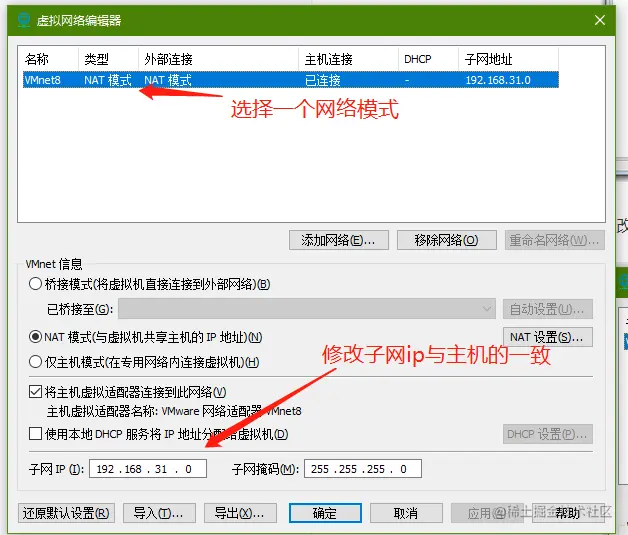The width and height of the screenshot is (628, 535).
Task: Enable 使用本地 DHCP 服务 checkbox
Action: (x=35, y=433)
